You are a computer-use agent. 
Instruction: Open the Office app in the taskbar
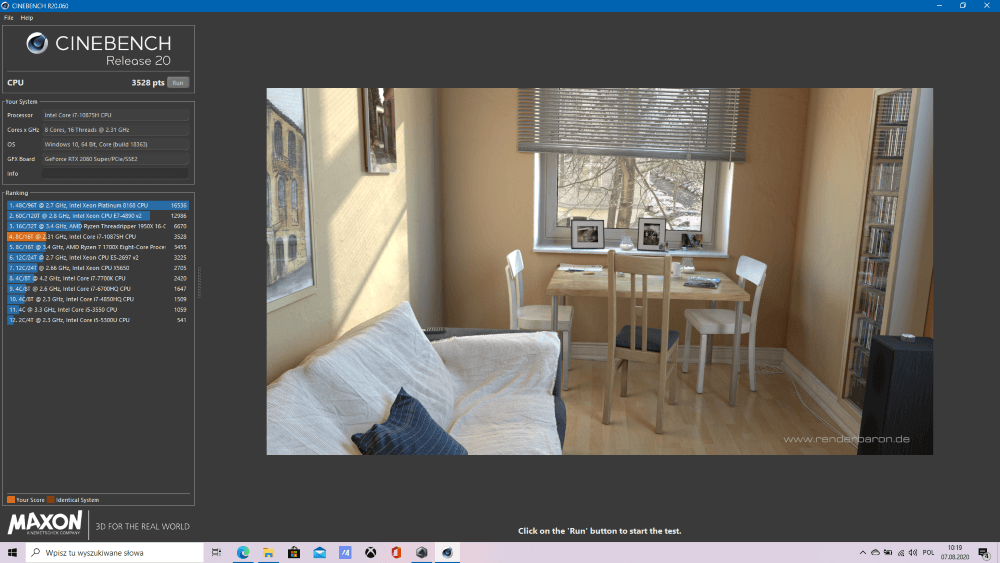[396, 552]
